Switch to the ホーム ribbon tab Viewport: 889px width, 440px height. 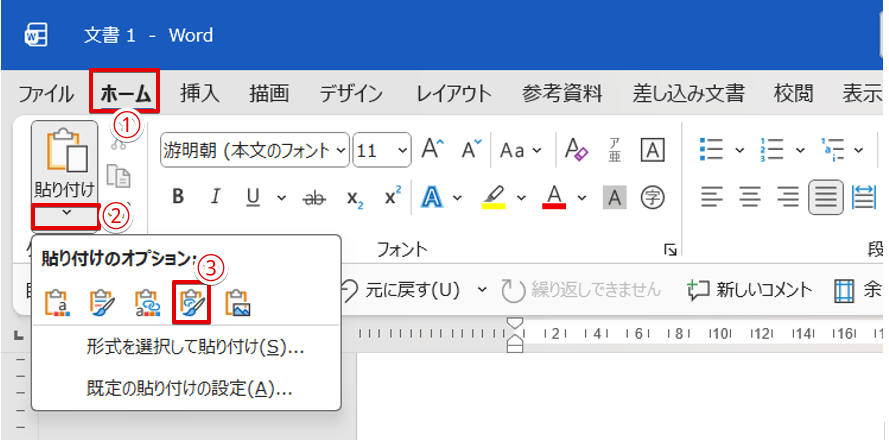pyautogui.click(x=125, y=94)
